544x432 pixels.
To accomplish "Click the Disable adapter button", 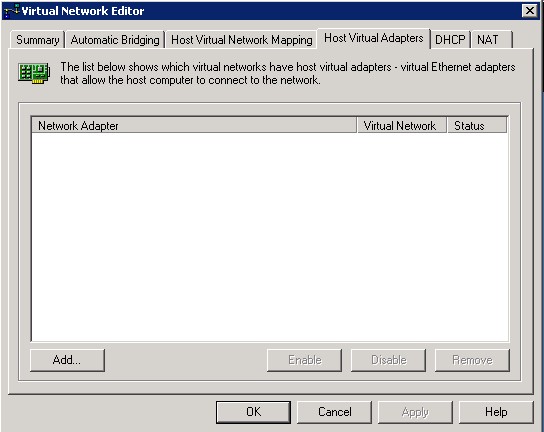I will (x=388, y=360).
